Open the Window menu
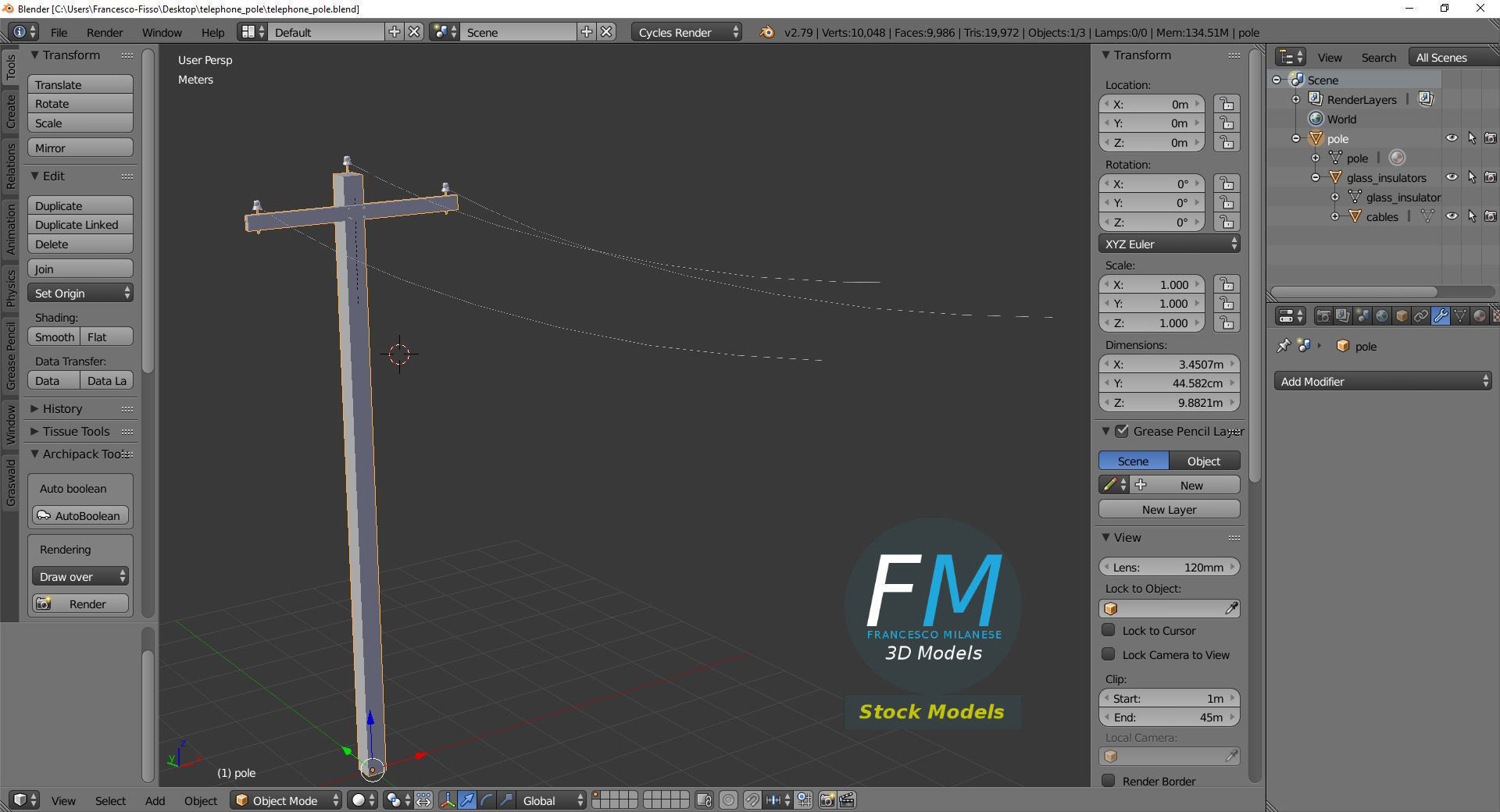The height and width of the screenshot is (812, 1500). tap(162, 32)
